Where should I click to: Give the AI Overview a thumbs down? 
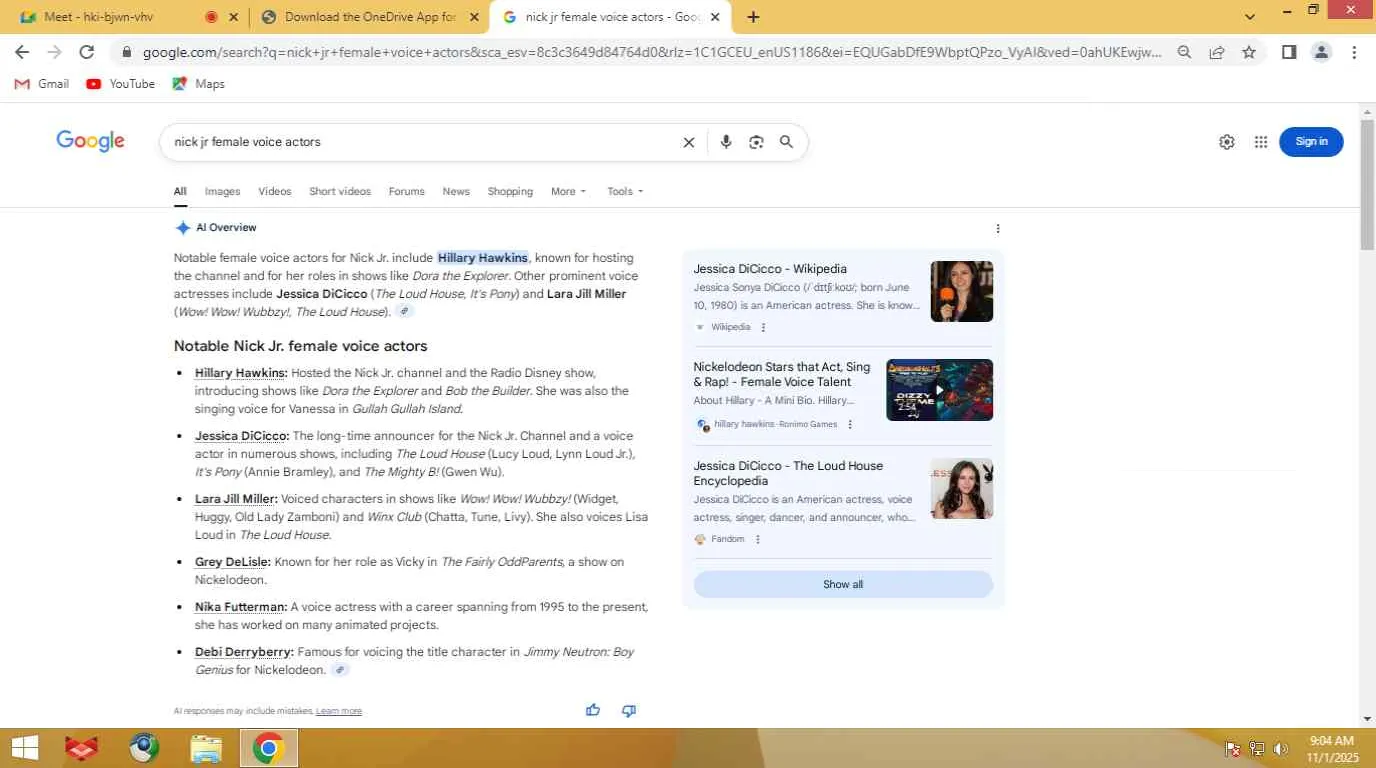click(x=629, y=710)
